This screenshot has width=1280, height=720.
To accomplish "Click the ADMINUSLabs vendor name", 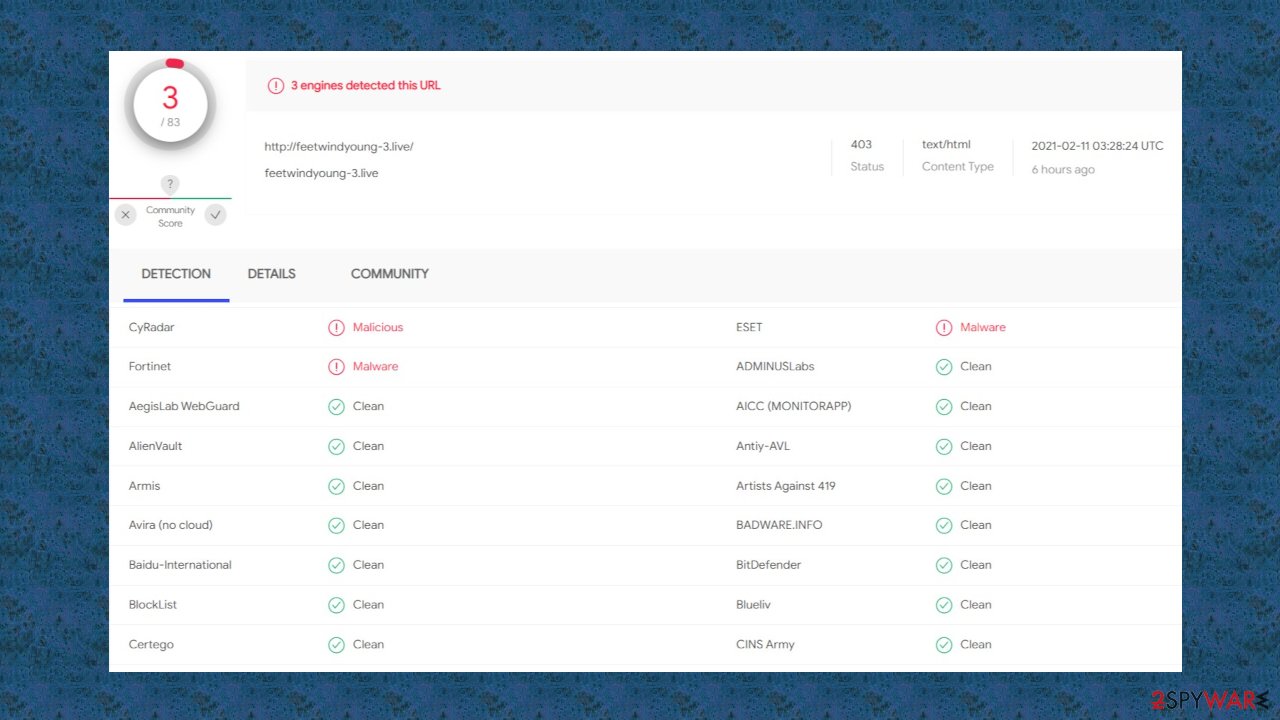I will (775, 367).
